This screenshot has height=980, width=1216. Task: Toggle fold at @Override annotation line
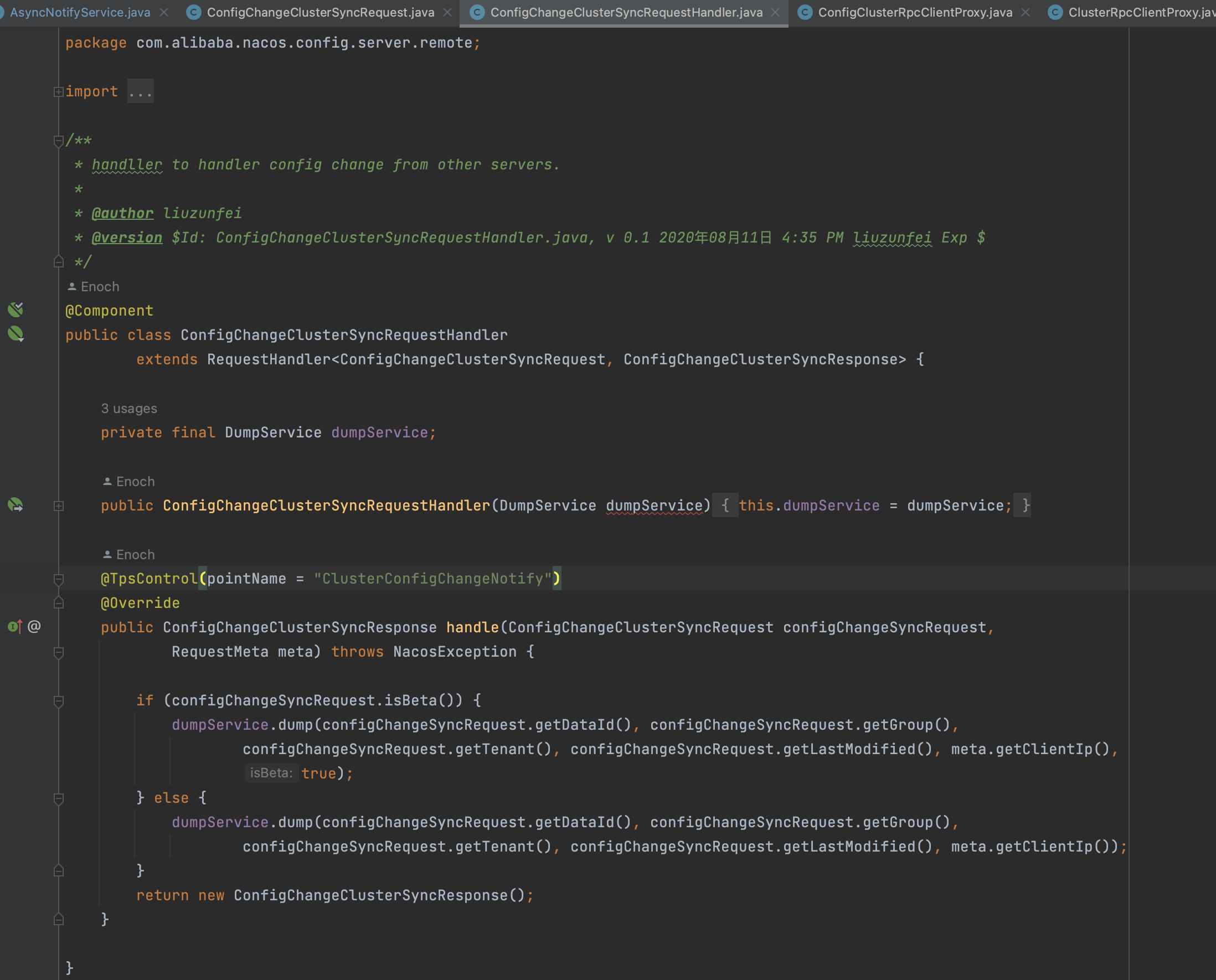tap(58, 604)
